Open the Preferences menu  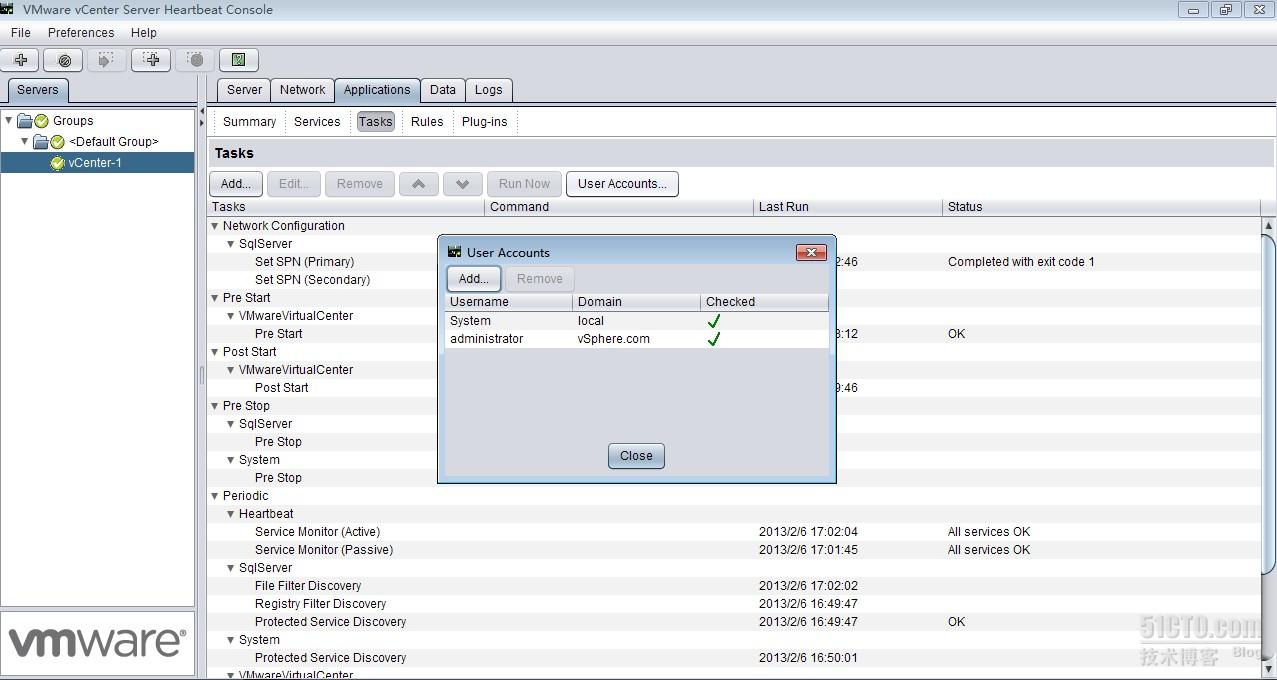81,33
